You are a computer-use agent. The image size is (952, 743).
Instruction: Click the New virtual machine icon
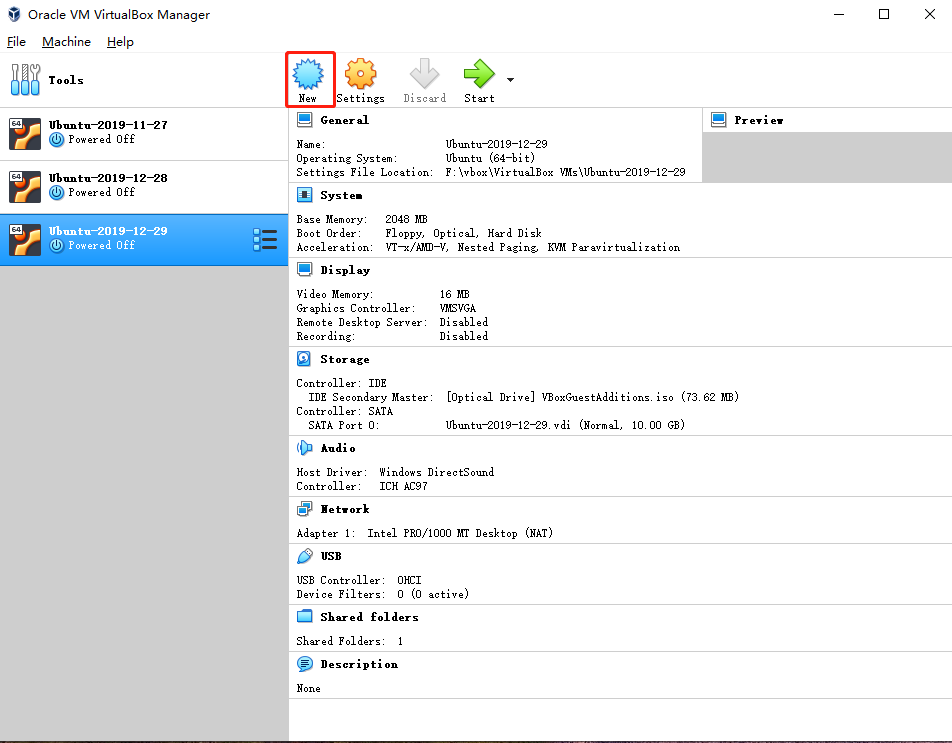tap(308, 74)
